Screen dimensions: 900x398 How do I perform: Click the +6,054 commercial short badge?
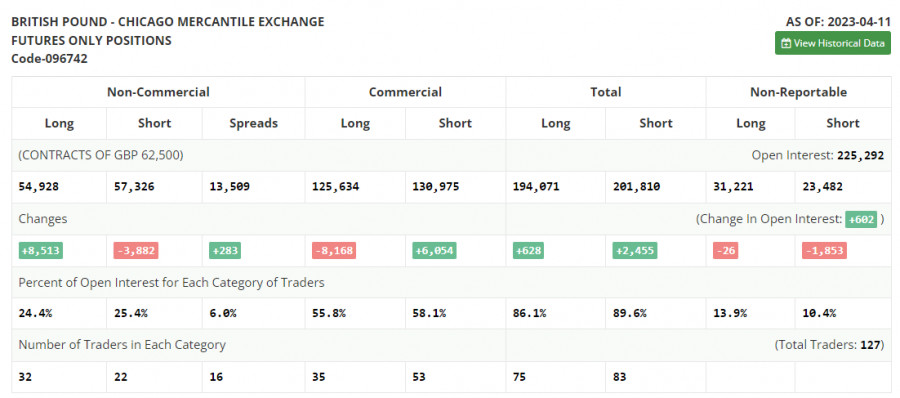coord(435,251)
